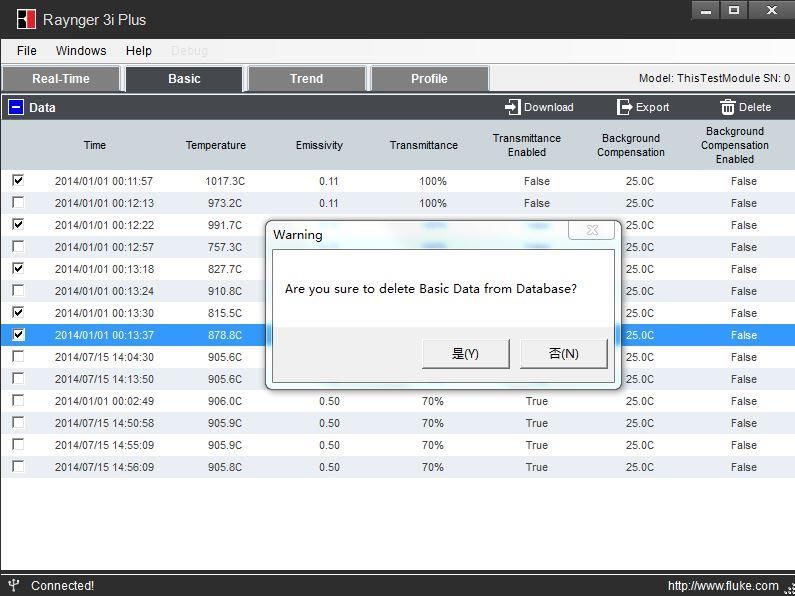Viewport: 795px width, 596px height.
Task: Select the 991.7C temperature cell
Action: pos(225,225)
